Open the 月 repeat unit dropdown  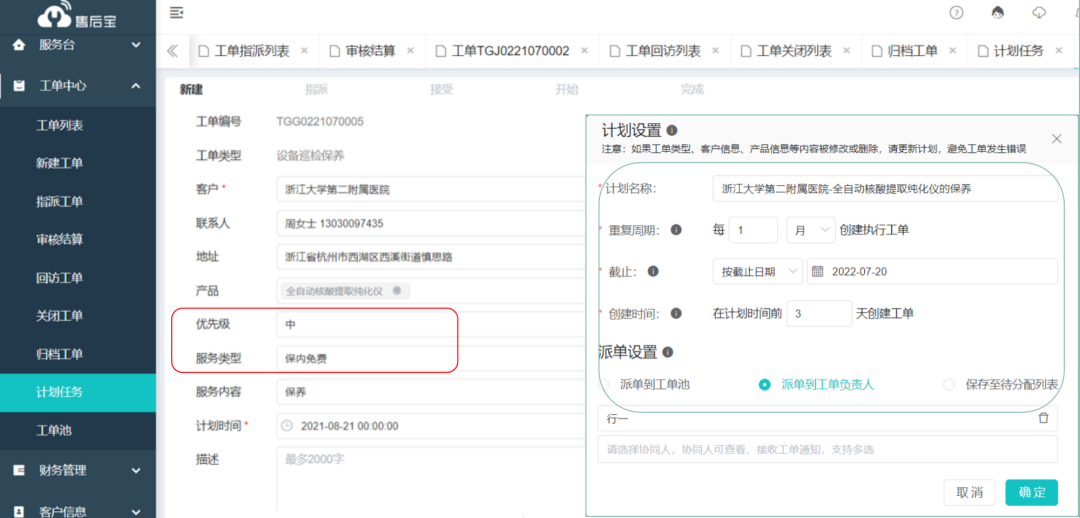[x=811, y=230]
